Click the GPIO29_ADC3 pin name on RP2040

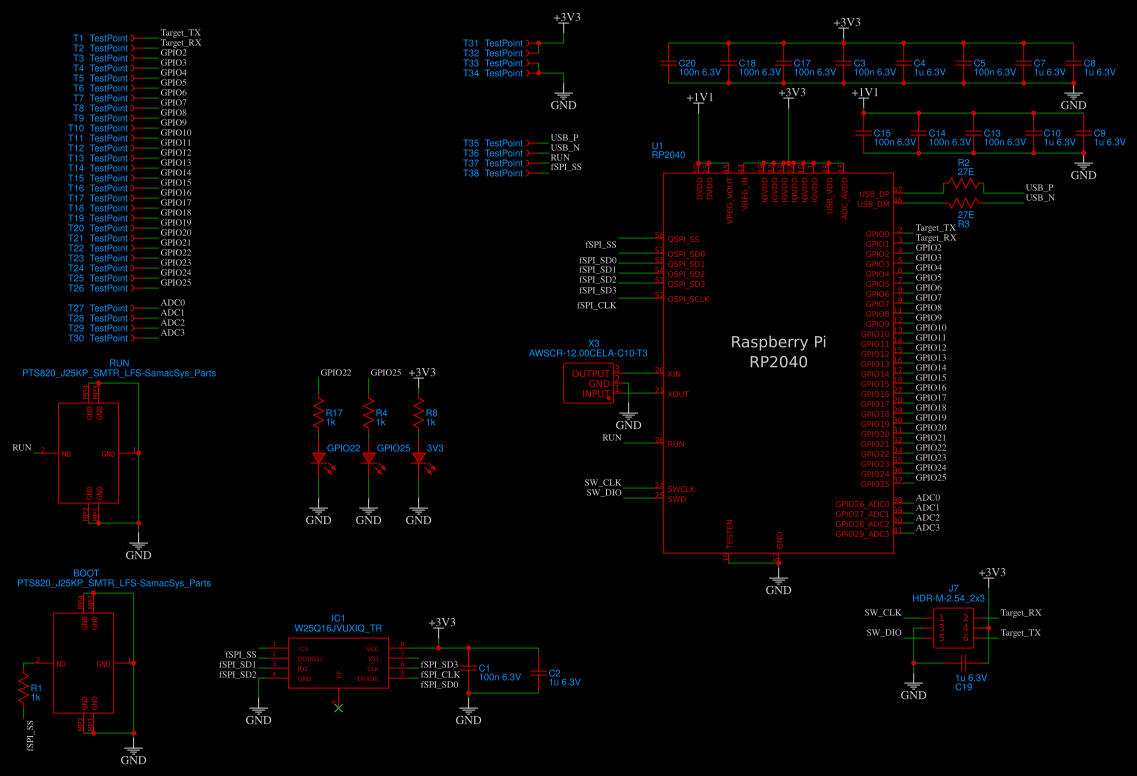(x=861, y=534)
